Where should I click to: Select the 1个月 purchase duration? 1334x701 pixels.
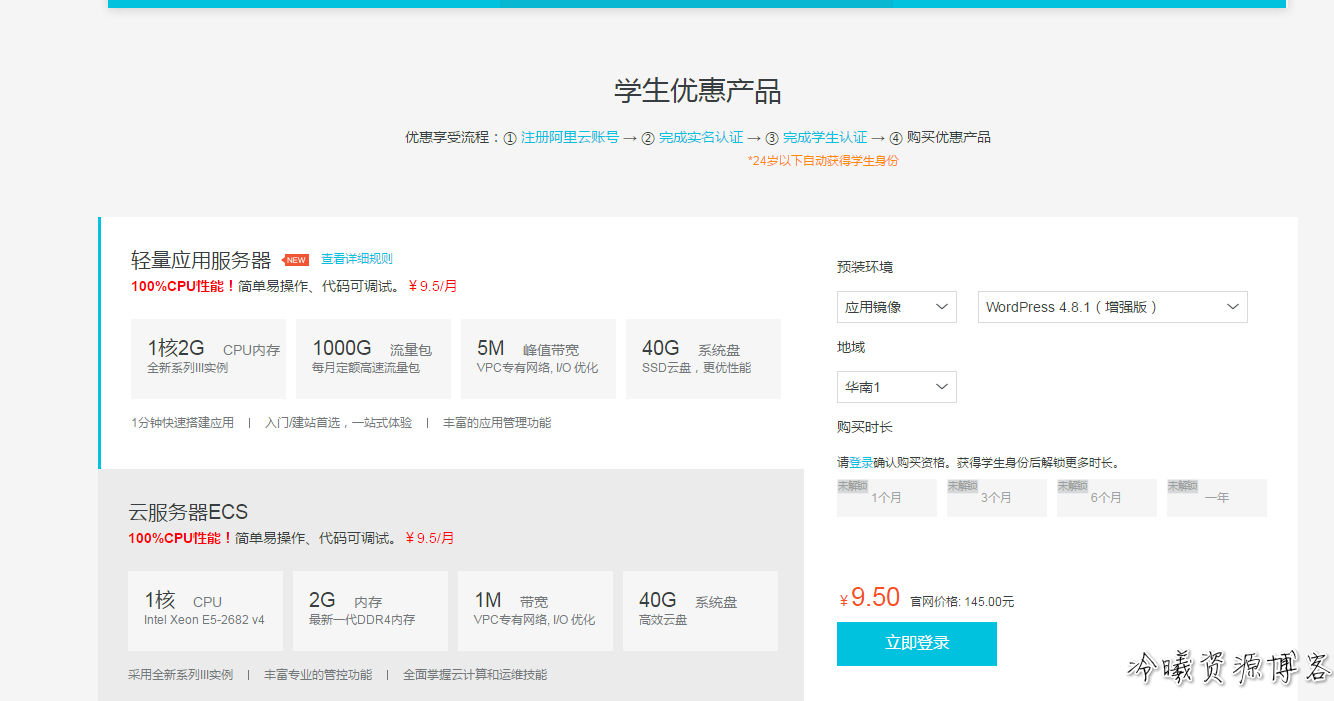click(x=887, y=498)
